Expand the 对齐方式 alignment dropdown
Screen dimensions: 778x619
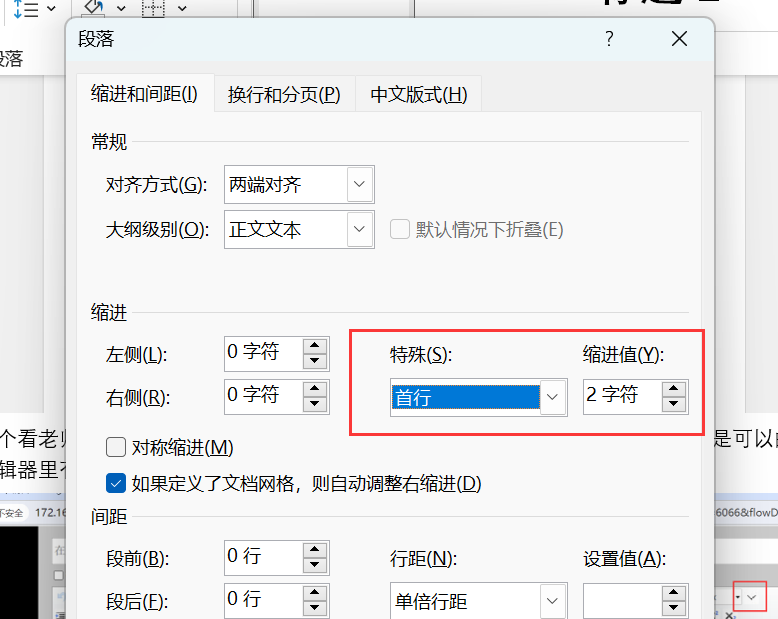pos(360,185)
